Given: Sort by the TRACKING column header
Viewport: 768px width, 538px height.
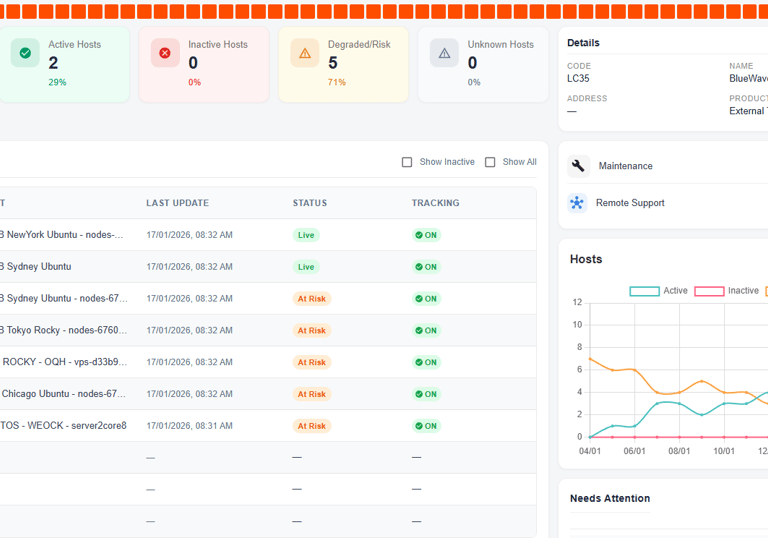Looking at the screenshot, I should point(435,203).
